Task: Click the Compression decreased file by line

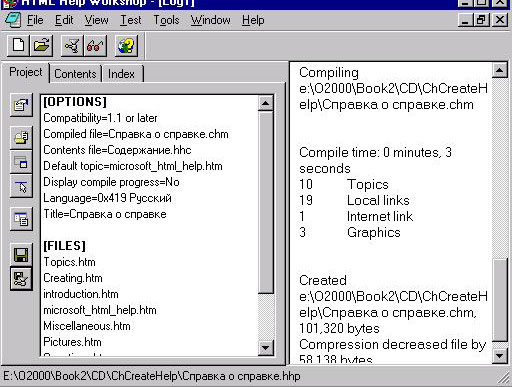Action: point(393,345)
